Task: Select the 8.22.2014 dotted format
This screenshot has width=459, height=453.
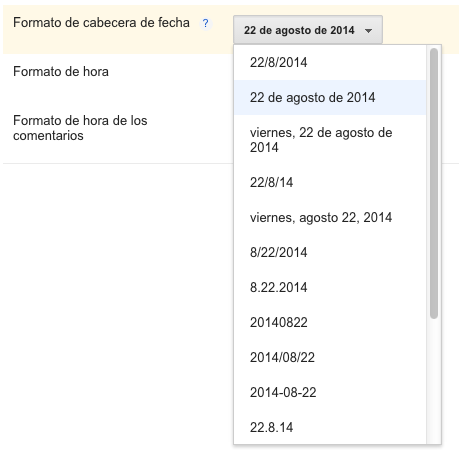Action: [330, 287]
